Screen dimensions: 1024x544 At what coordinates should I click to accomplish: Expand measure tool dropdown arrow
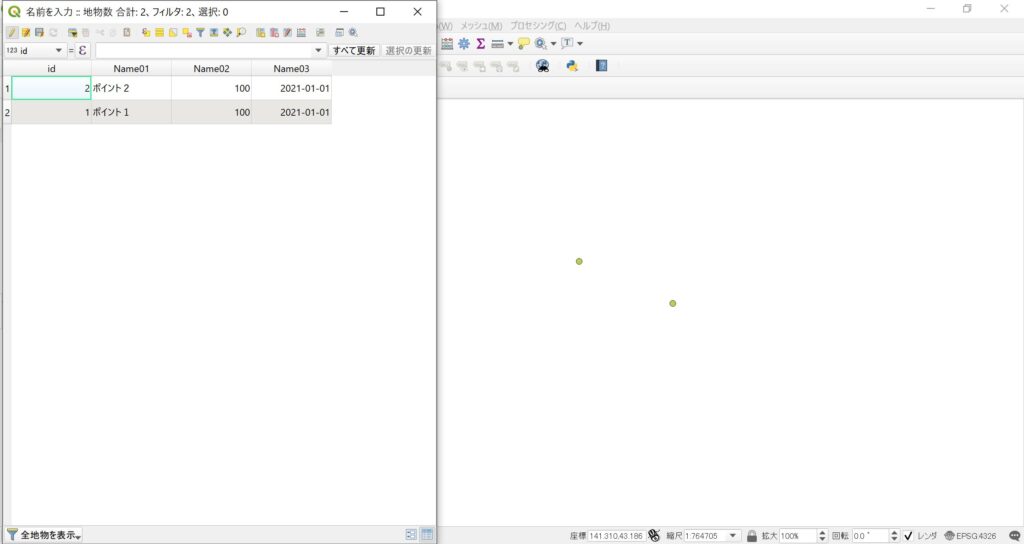click(x=510, y=44)
